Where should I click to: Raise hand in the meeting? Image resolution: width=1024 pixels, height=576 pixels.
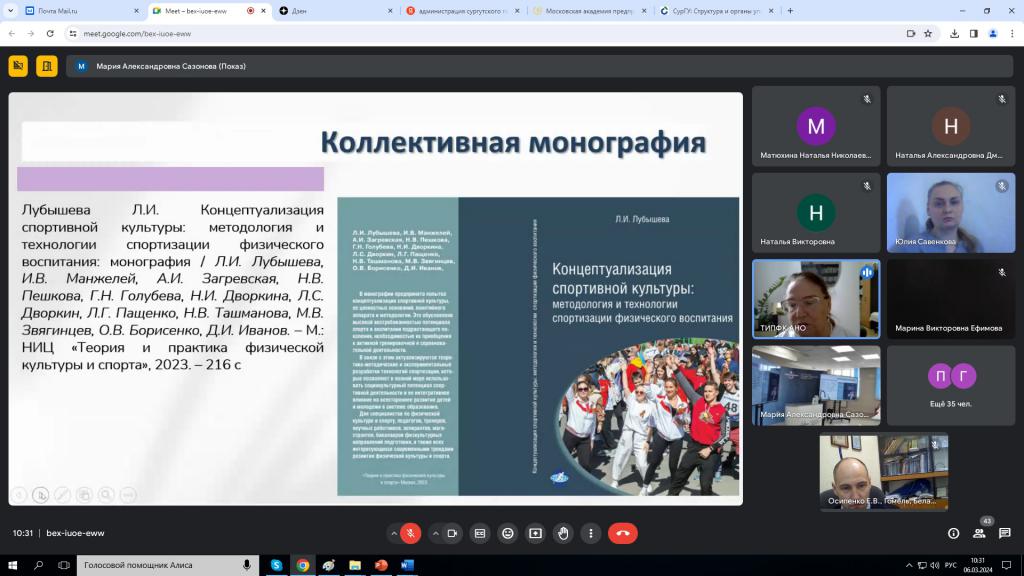pyautogui.click(x=564, y=533)
